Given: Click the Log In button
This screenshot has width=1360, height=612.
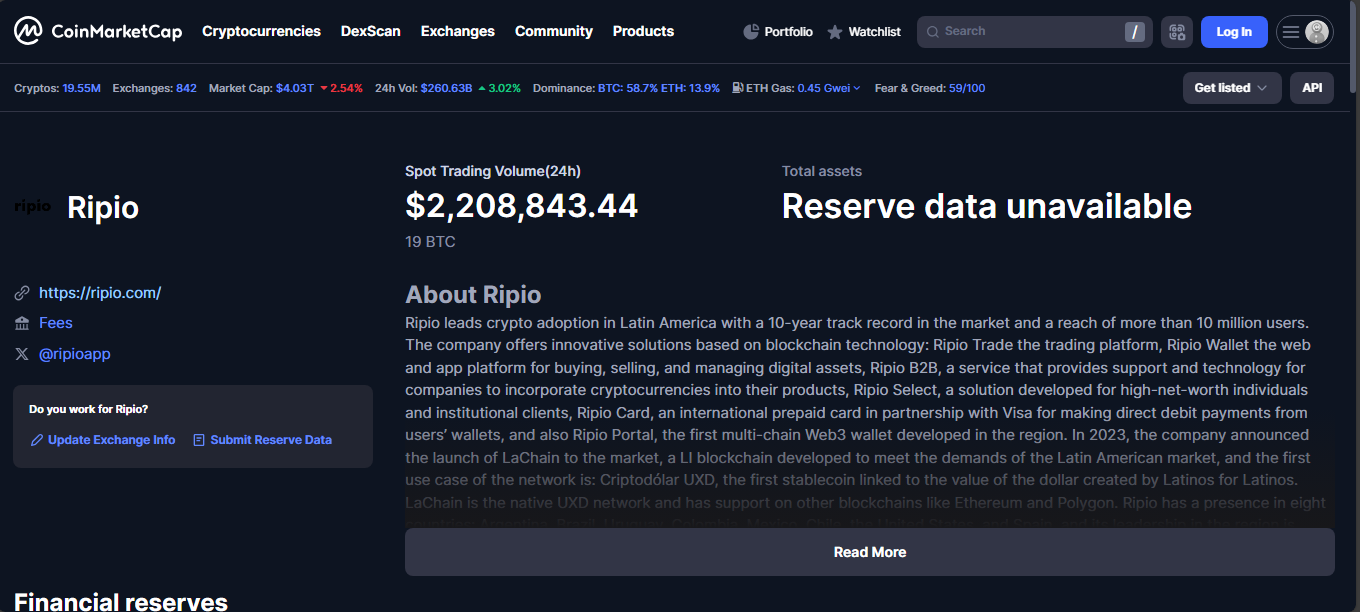Looking at the screenshot, I should click(x=1233, y=32).
